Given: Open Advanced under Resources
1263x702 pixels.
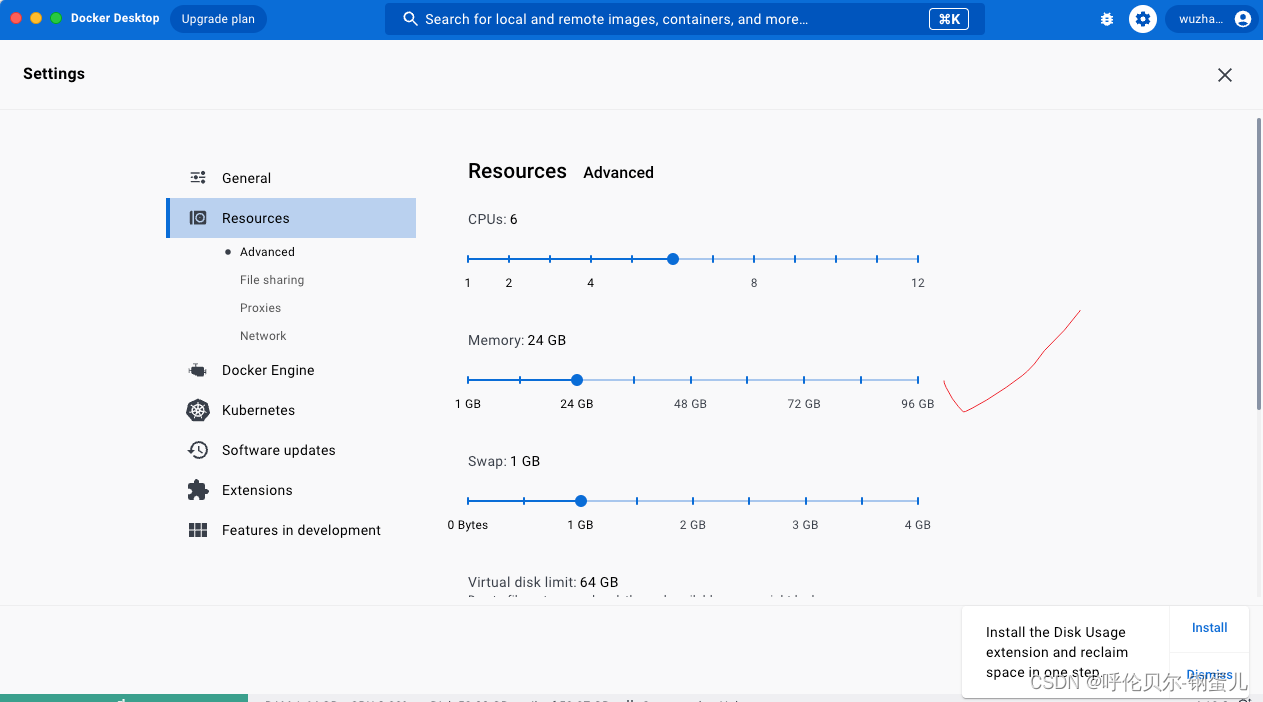Looking at the screenshot, I should click(x=267, y=252).
